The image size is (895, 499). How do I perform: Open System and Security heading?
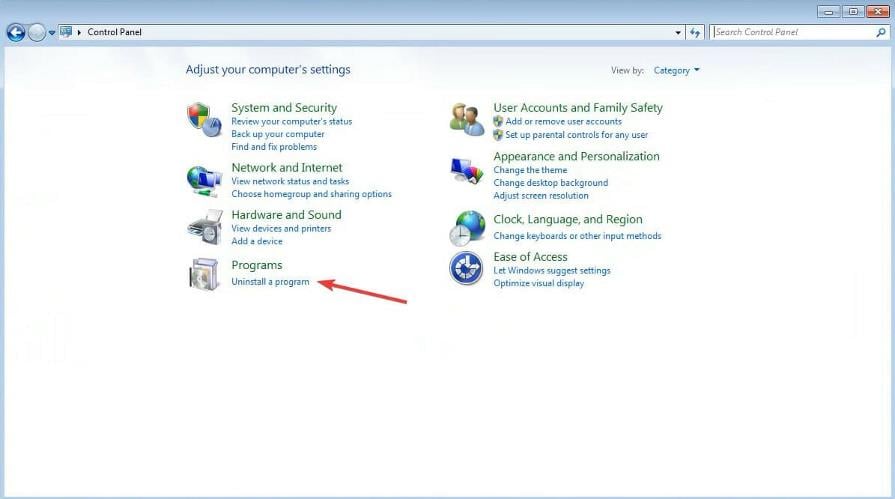pos(284,107)
